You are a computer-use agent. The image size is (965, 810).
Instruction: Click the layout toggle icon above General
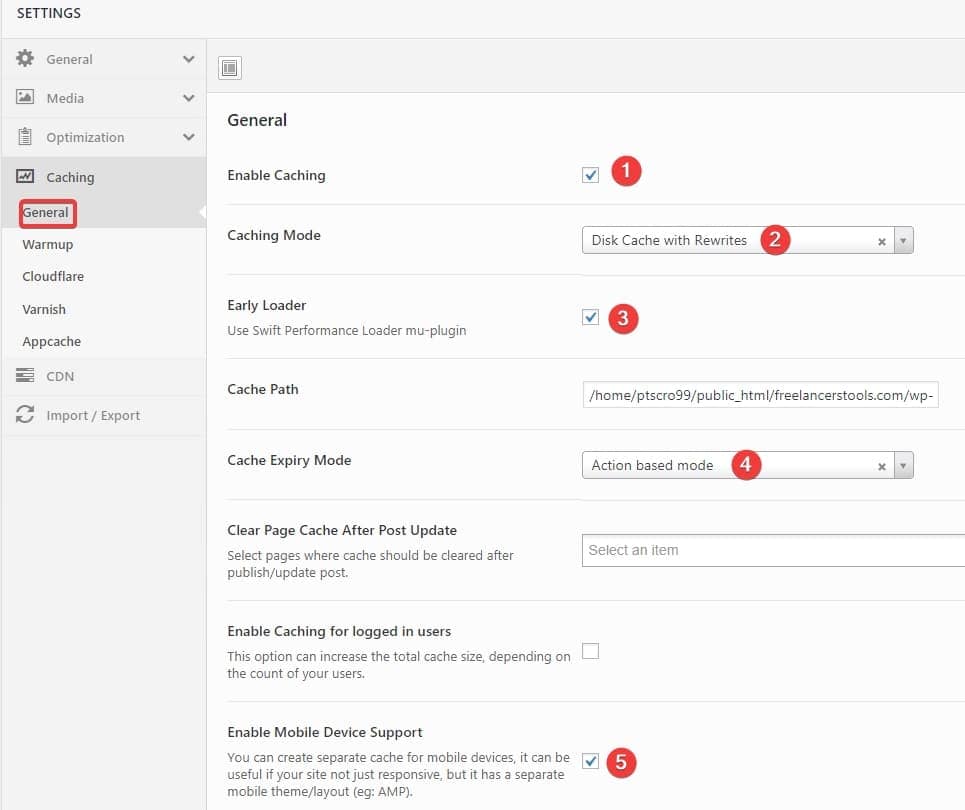(229, 67)
